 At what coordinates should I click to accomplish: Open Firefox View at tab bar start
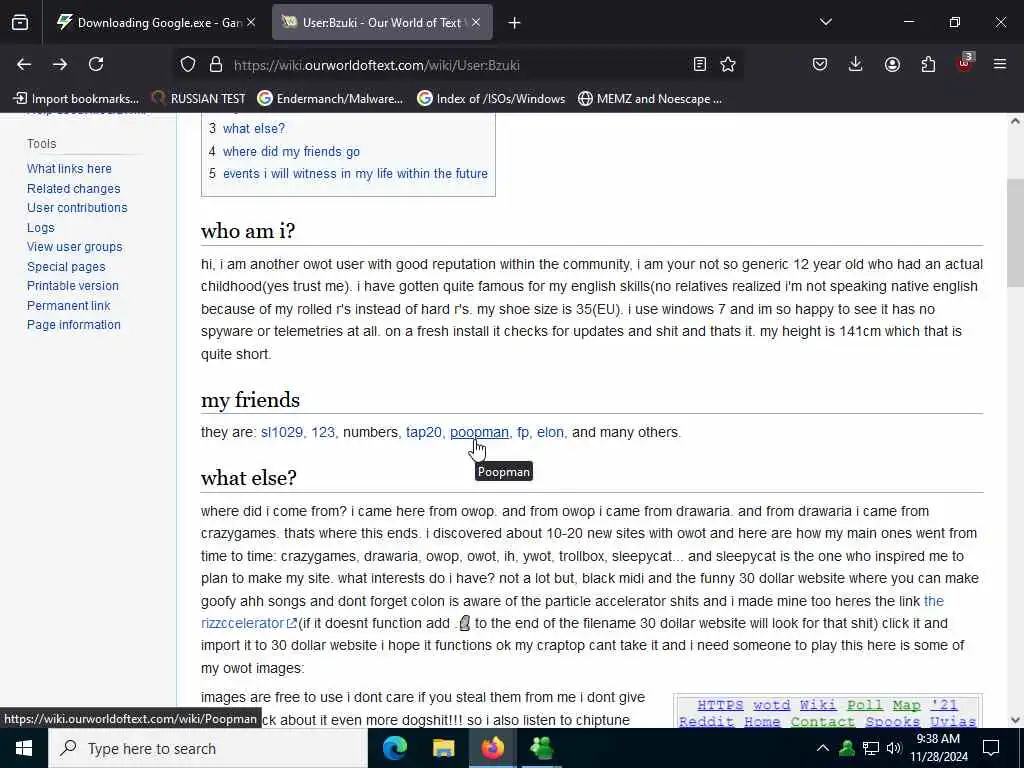[20, 22]
